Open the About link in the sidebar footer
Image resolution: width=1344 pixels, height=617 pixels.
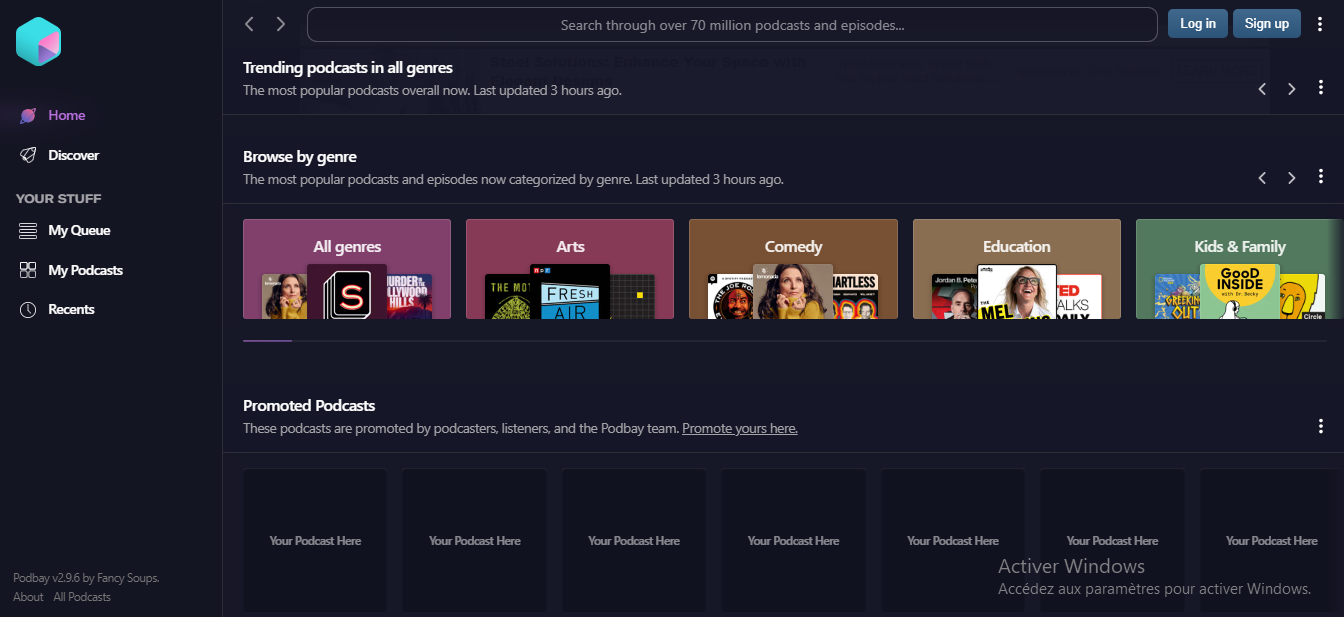click(28, 597)
